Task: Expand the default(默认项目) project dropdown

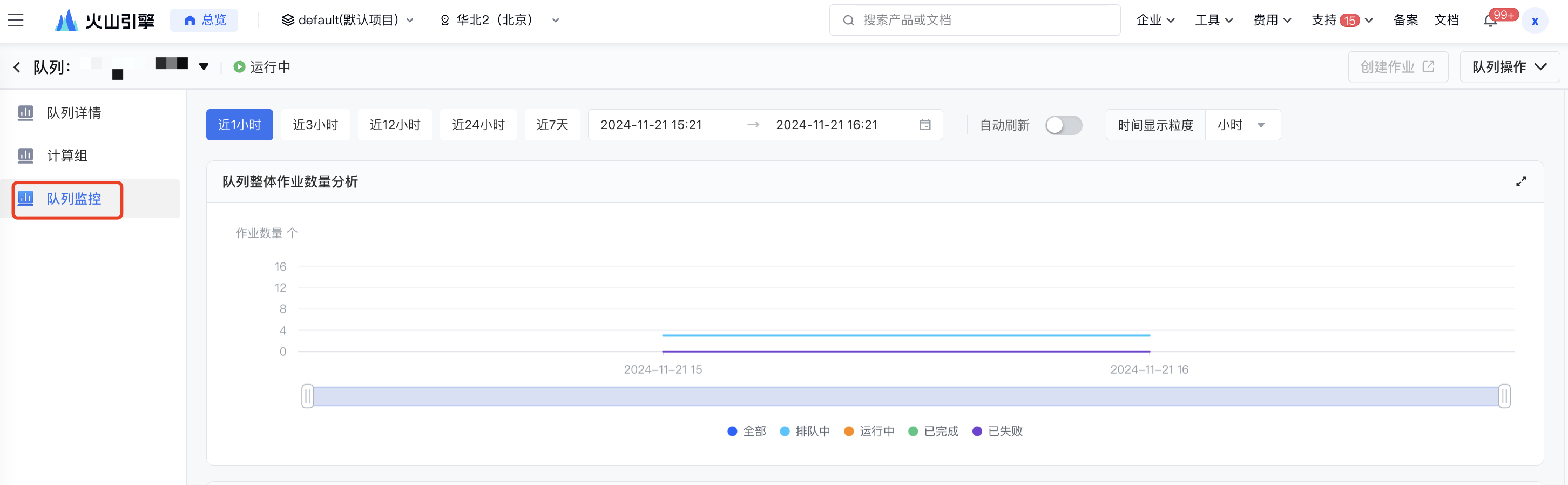Action: pyautogui.click(x=348, y=20)
